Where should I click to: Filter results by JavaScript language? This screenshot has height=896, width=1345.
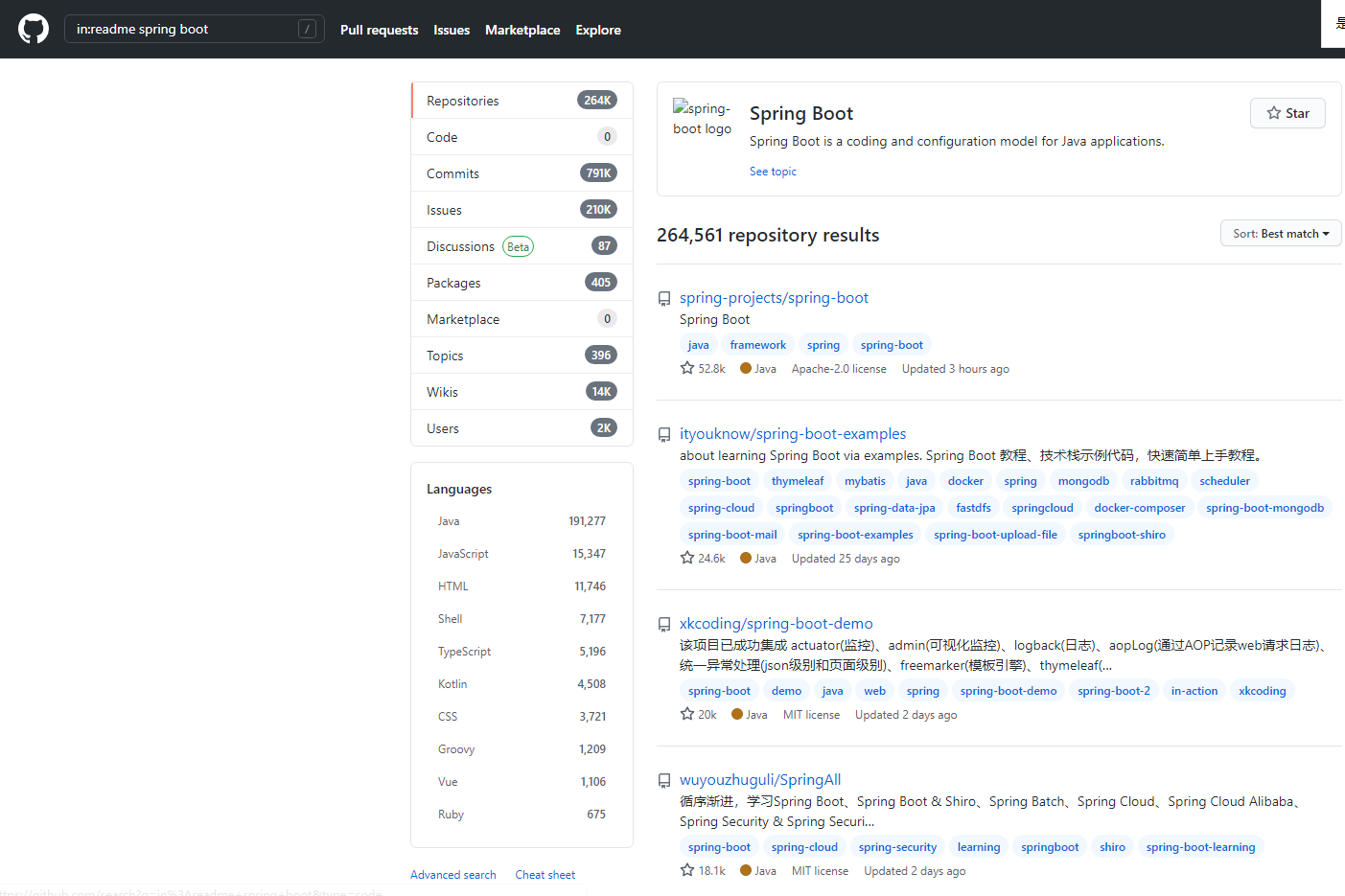[x=522, y=554]
